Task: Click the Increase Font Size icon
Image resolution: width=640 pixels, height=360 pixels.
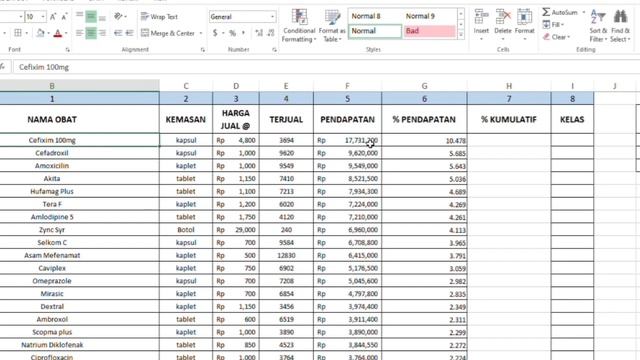Action: tap(53, 17)
